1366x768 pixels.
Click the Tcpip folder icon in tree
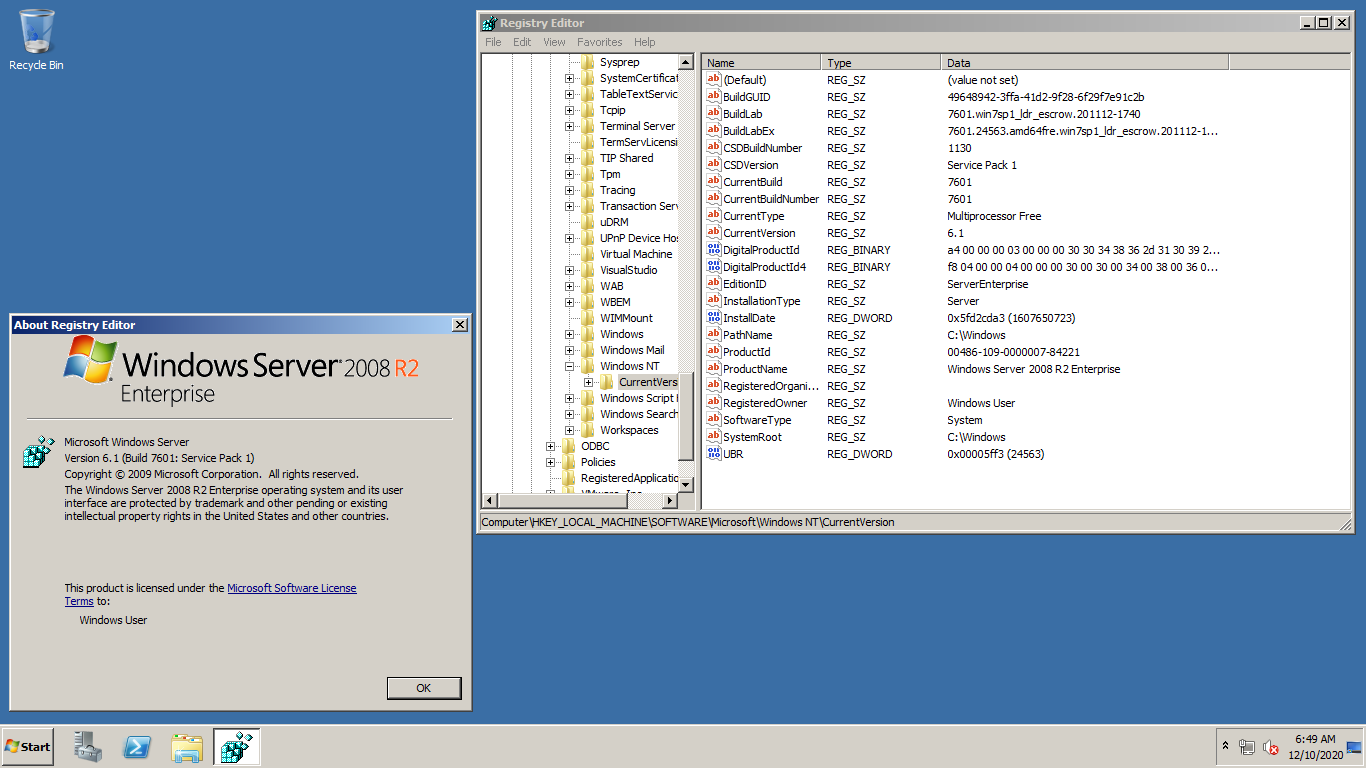588,110
